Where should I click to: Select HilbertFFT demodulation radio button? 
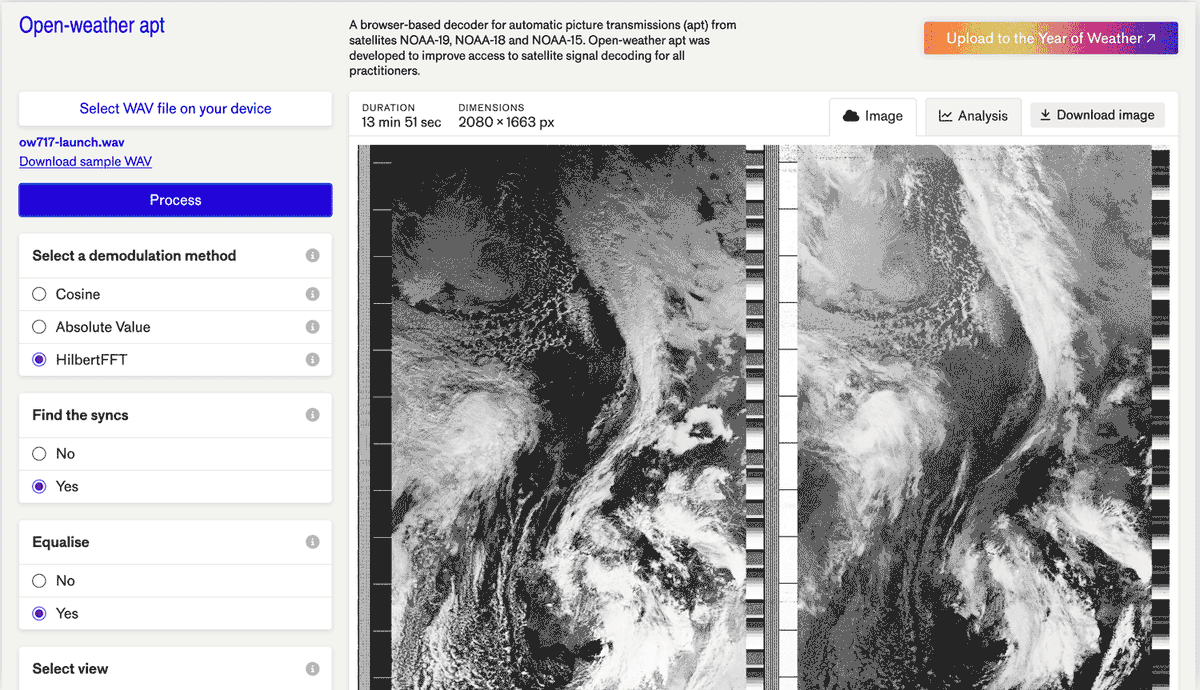point(39,359)
